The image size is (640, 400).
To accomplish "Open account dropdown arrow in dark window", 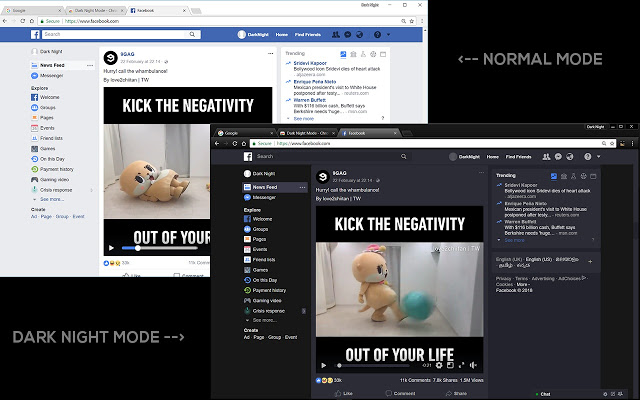I will tap(599, 157).
